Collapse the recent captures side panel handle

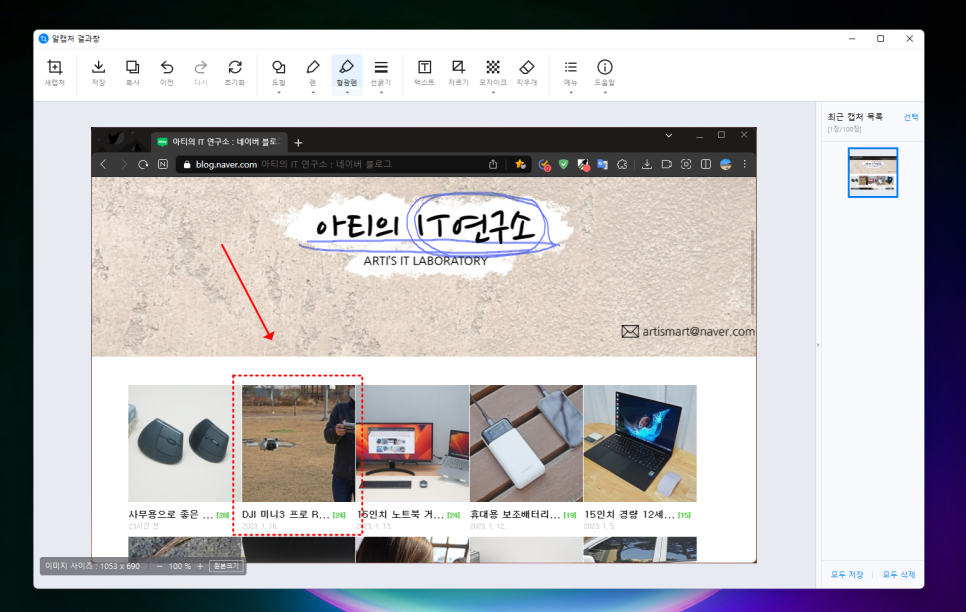(x=818, y=345)
